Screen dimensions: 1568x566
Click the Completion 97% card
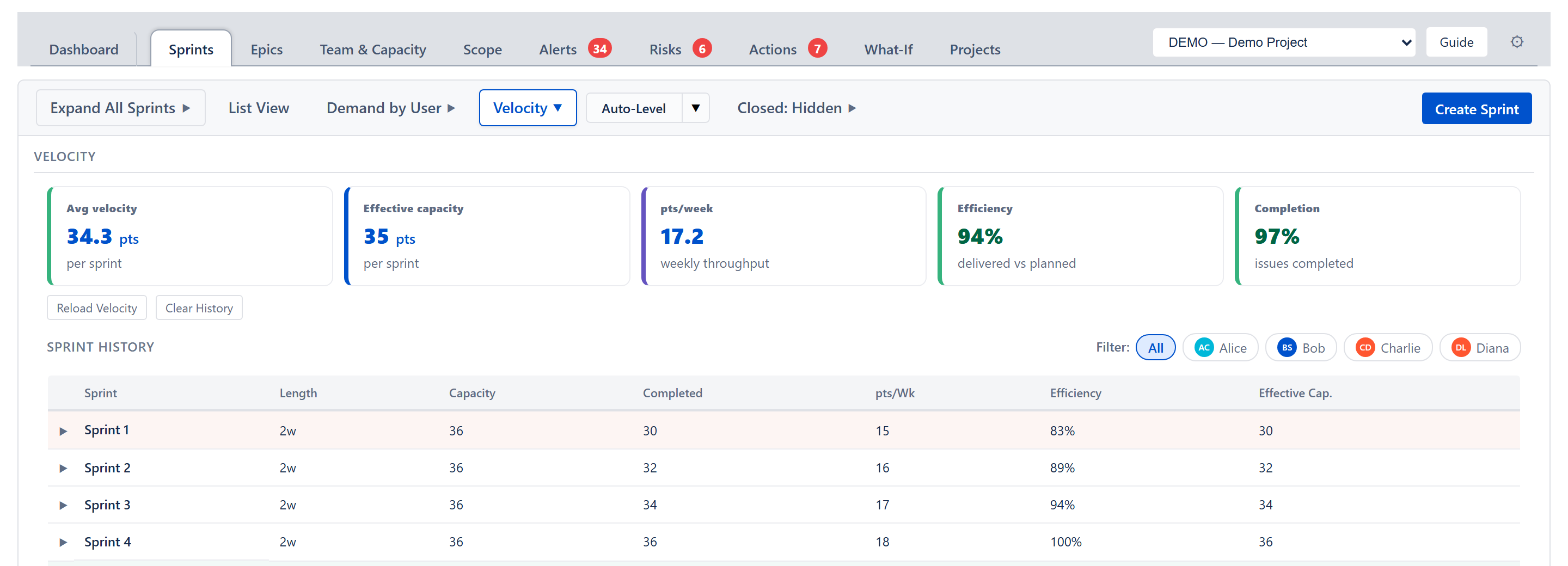(1378, 236)
